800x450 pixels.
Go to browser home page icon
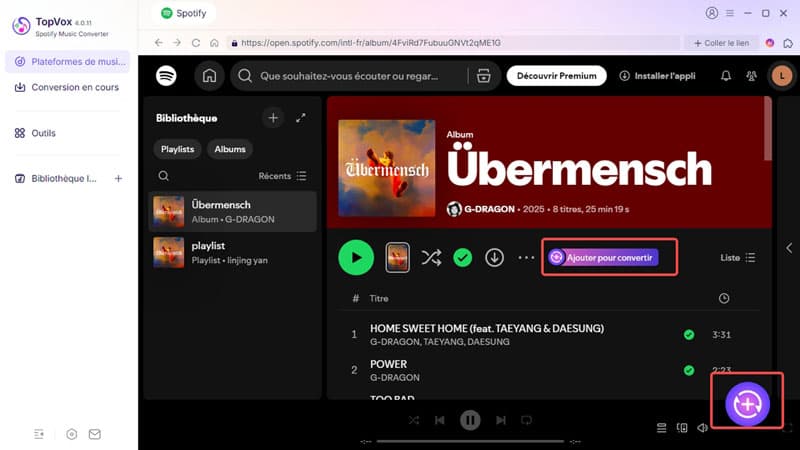pyautogui.click(x=214, y=43)
